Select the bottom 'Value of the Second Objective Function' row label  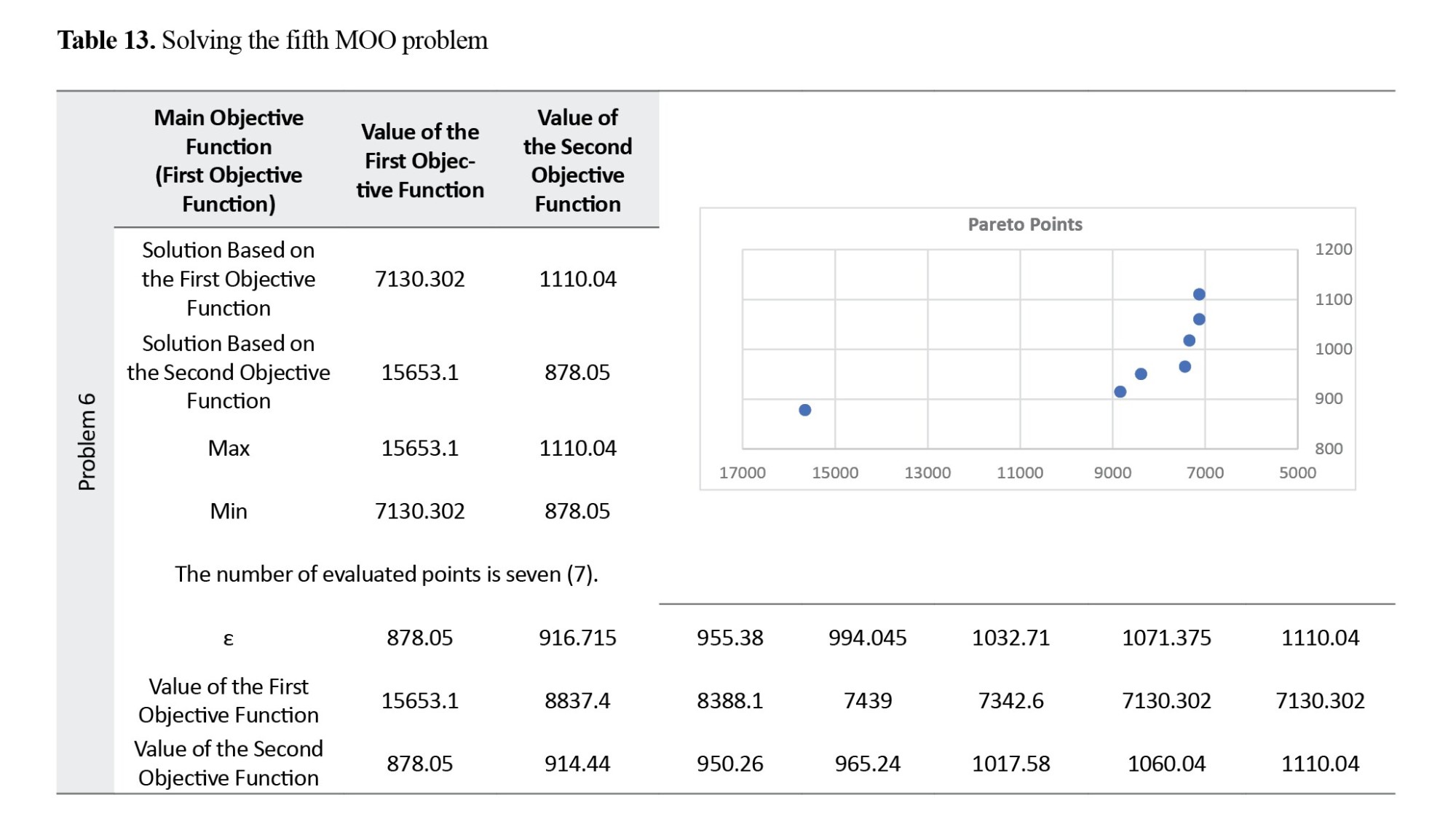229,763
